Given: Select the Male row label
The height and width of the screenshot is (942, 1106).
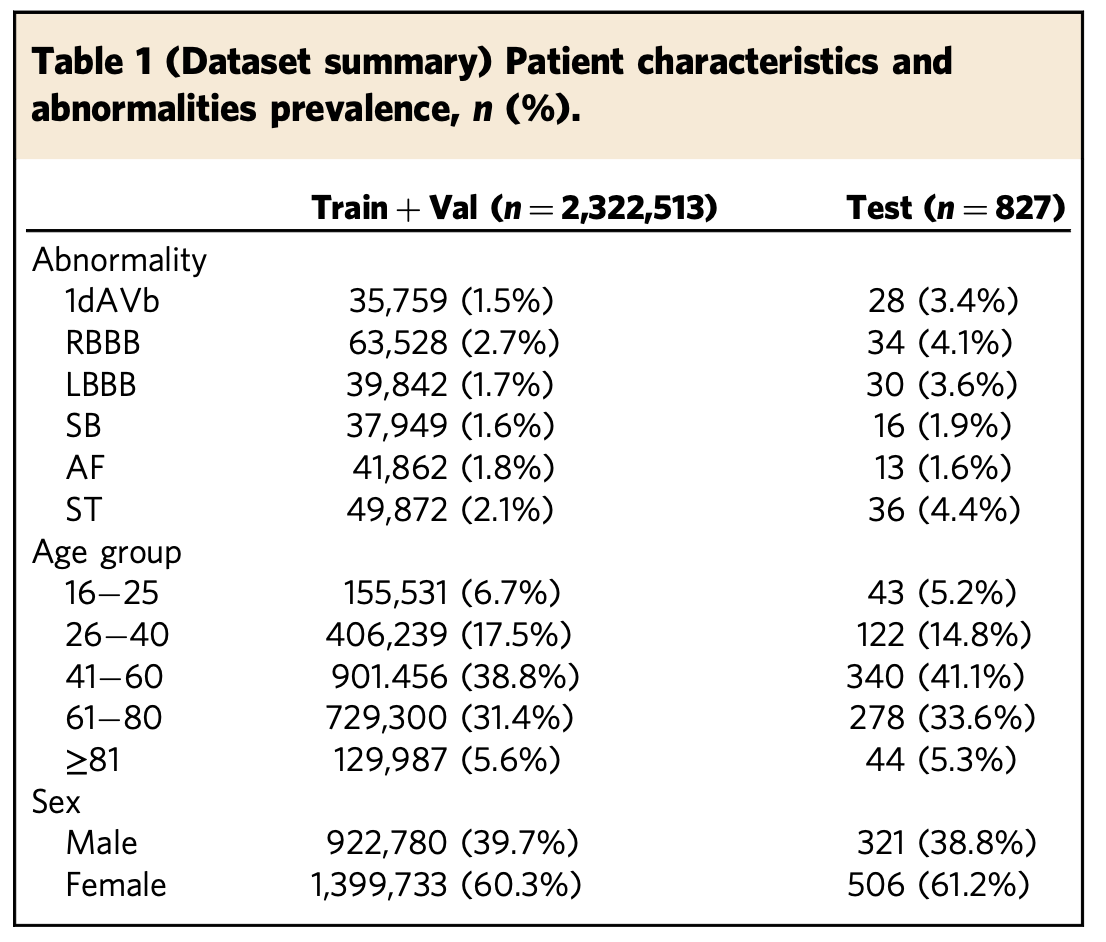Looking at the screenshot, I should 101,844.
